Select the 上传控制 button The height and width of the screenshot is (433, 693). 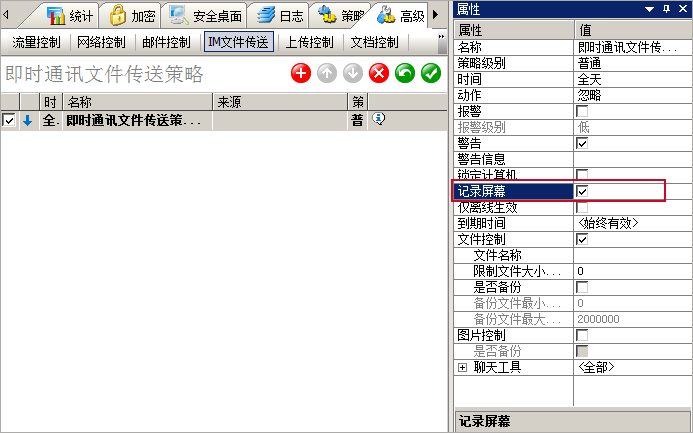309,42
